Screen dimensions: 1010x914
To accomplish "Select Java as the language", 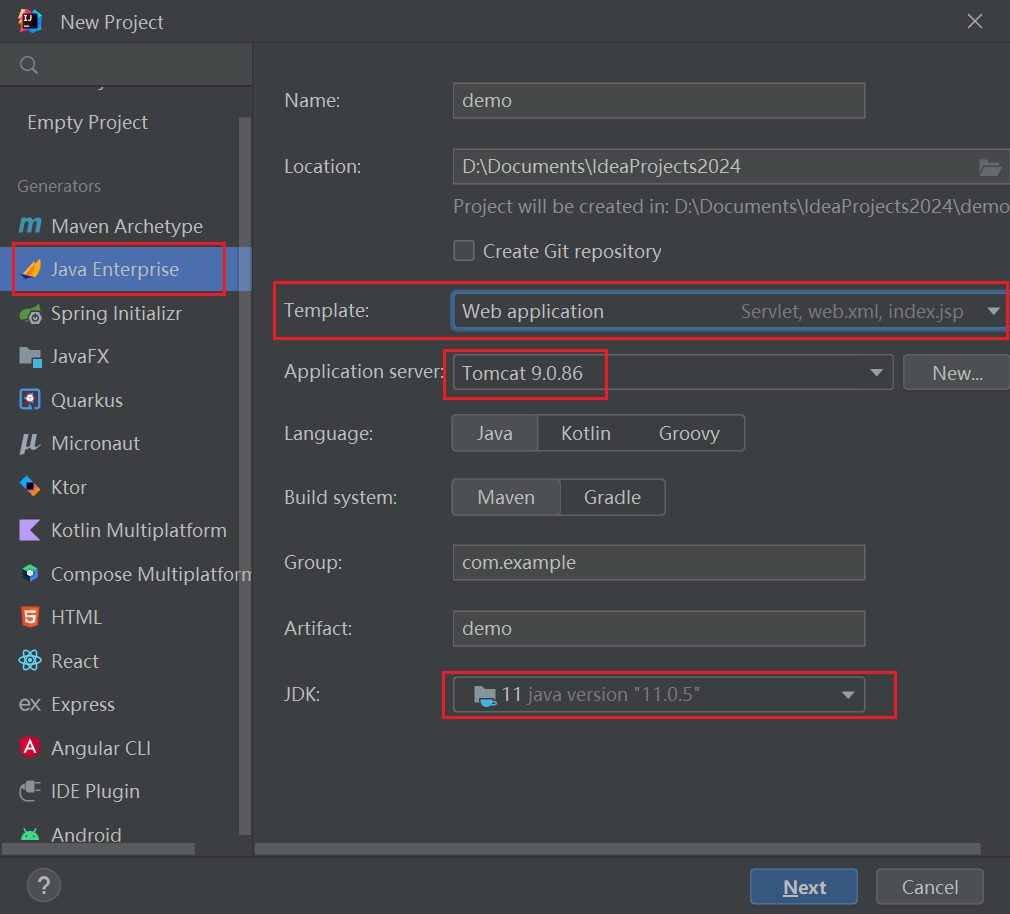I will [x=495, y=433].
